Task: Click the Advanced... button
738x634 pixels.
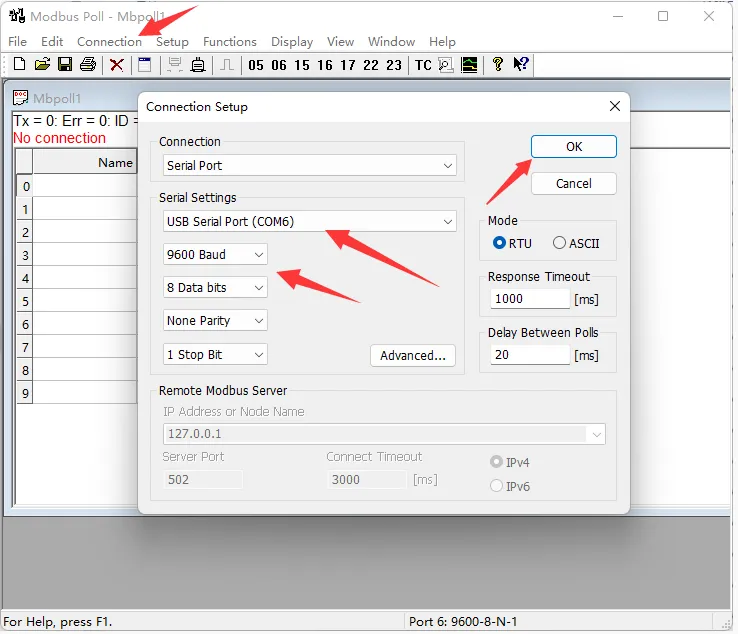Action: click(x=412, y=356)
